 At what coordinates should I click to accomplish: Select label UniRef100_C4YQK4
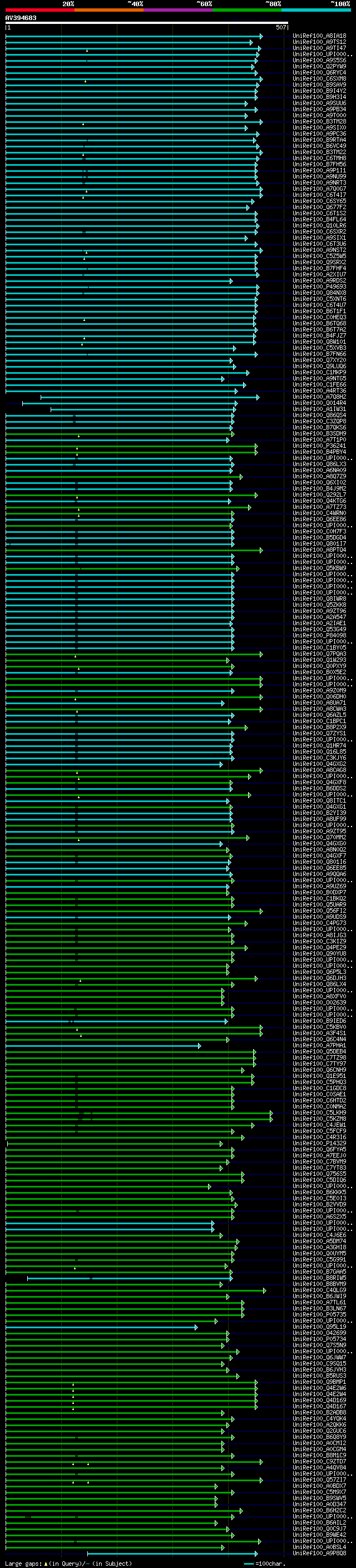pyautogui.click(x=319, y=1419)
